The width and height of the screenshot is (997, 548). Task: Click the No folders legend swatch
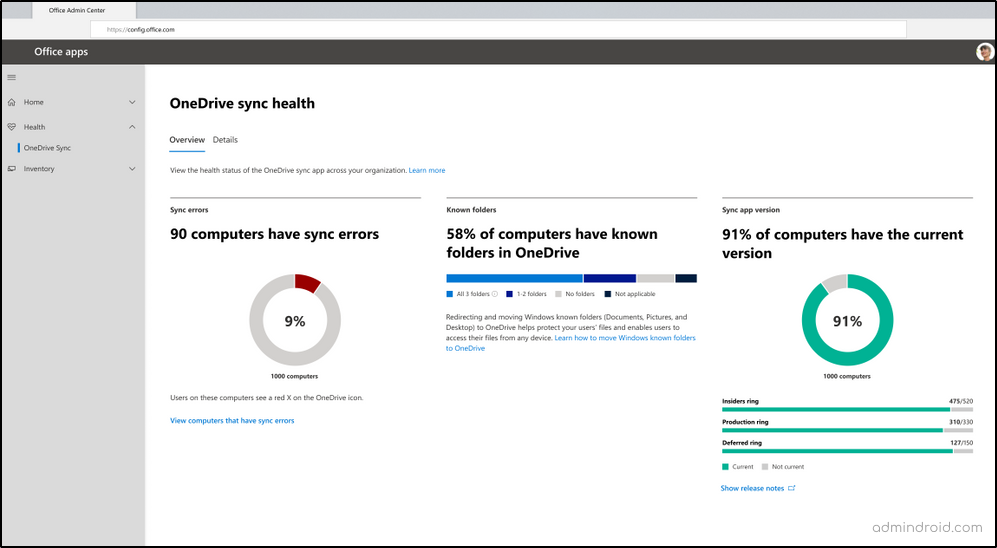tap(558, 294)
